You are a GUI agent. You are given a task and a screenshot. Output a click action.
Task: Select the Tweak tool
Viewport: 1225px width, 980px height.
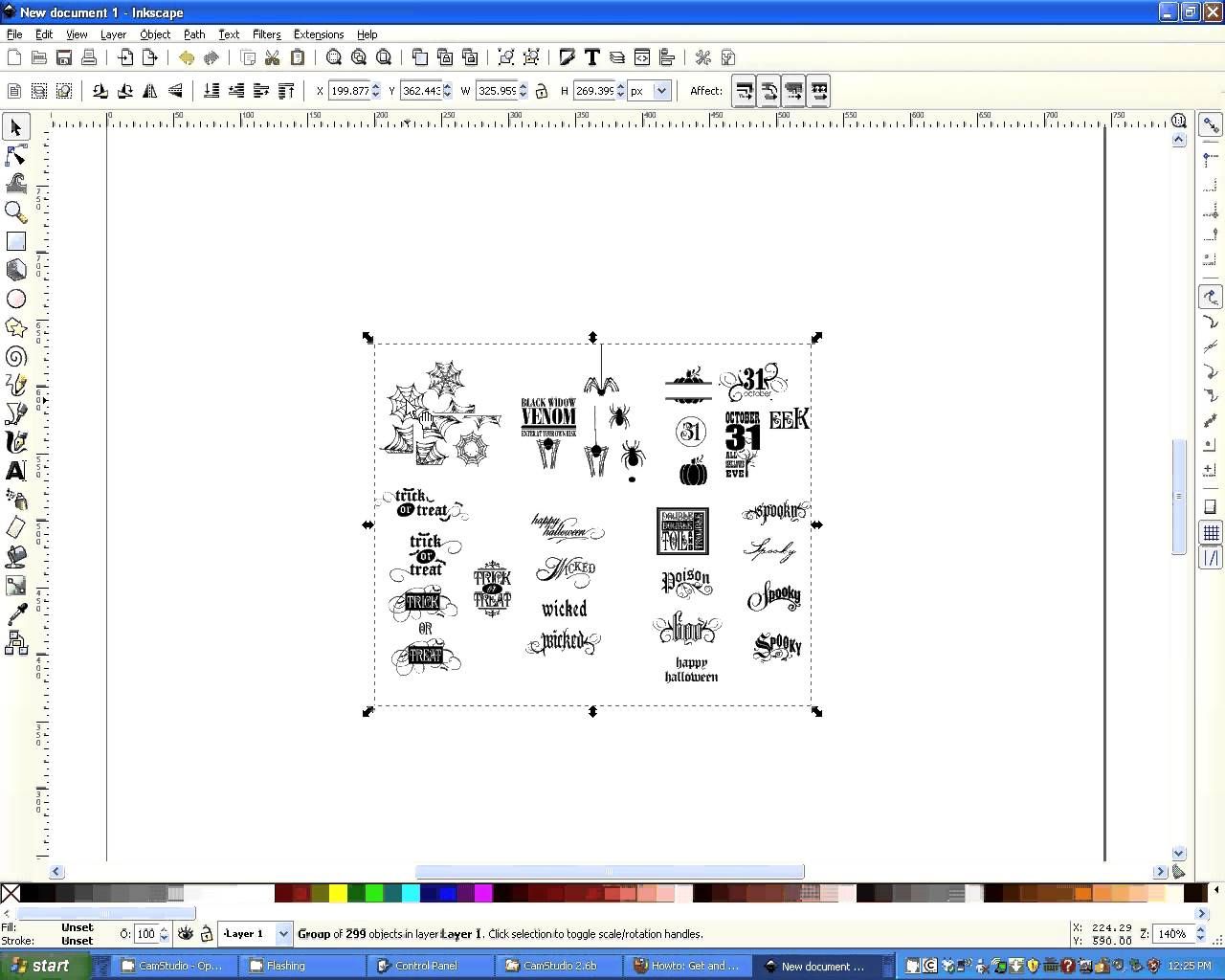pos(16,184)
